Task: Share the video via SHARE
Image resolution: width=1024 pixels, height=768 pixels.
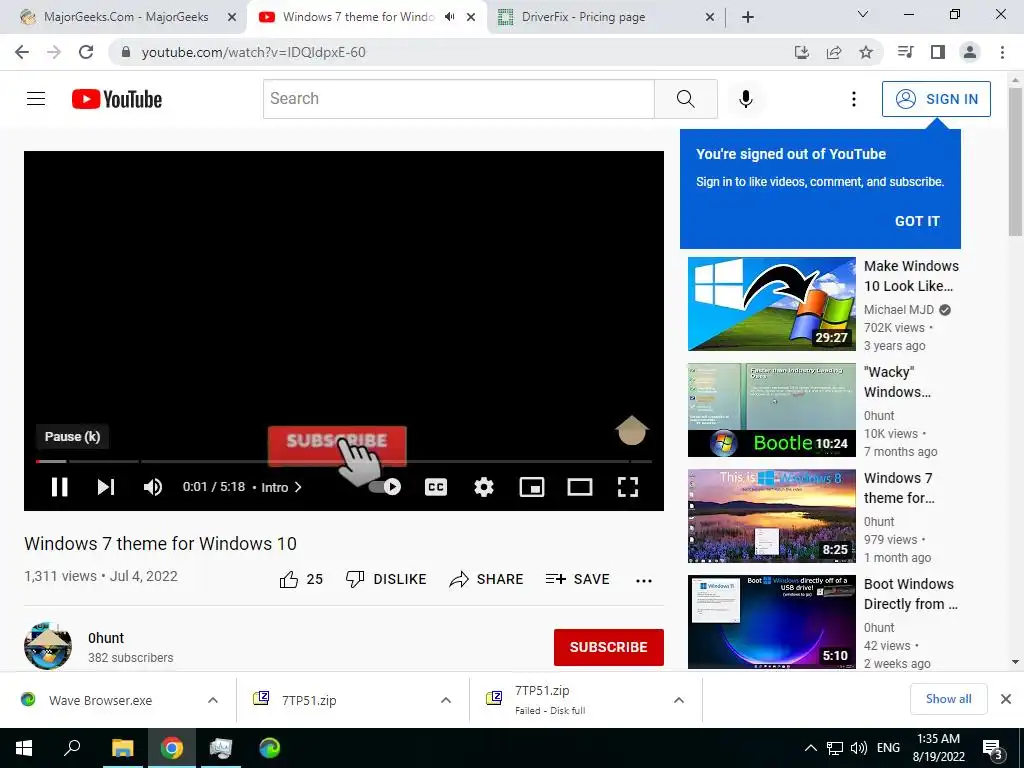Action: 487,579
